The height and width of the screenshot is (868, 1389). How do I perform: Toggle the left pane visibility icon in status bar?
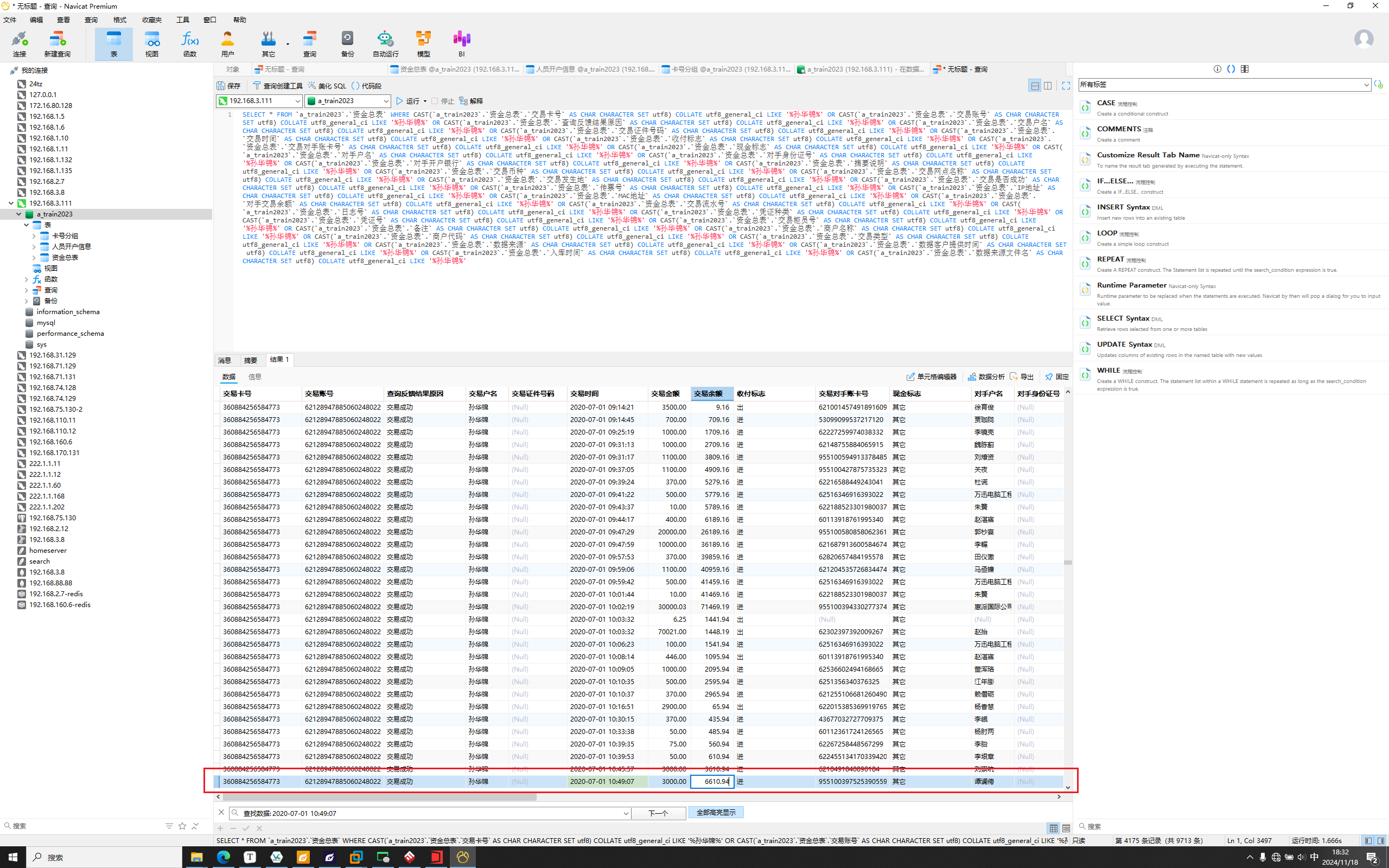(x=1368, y=840)
